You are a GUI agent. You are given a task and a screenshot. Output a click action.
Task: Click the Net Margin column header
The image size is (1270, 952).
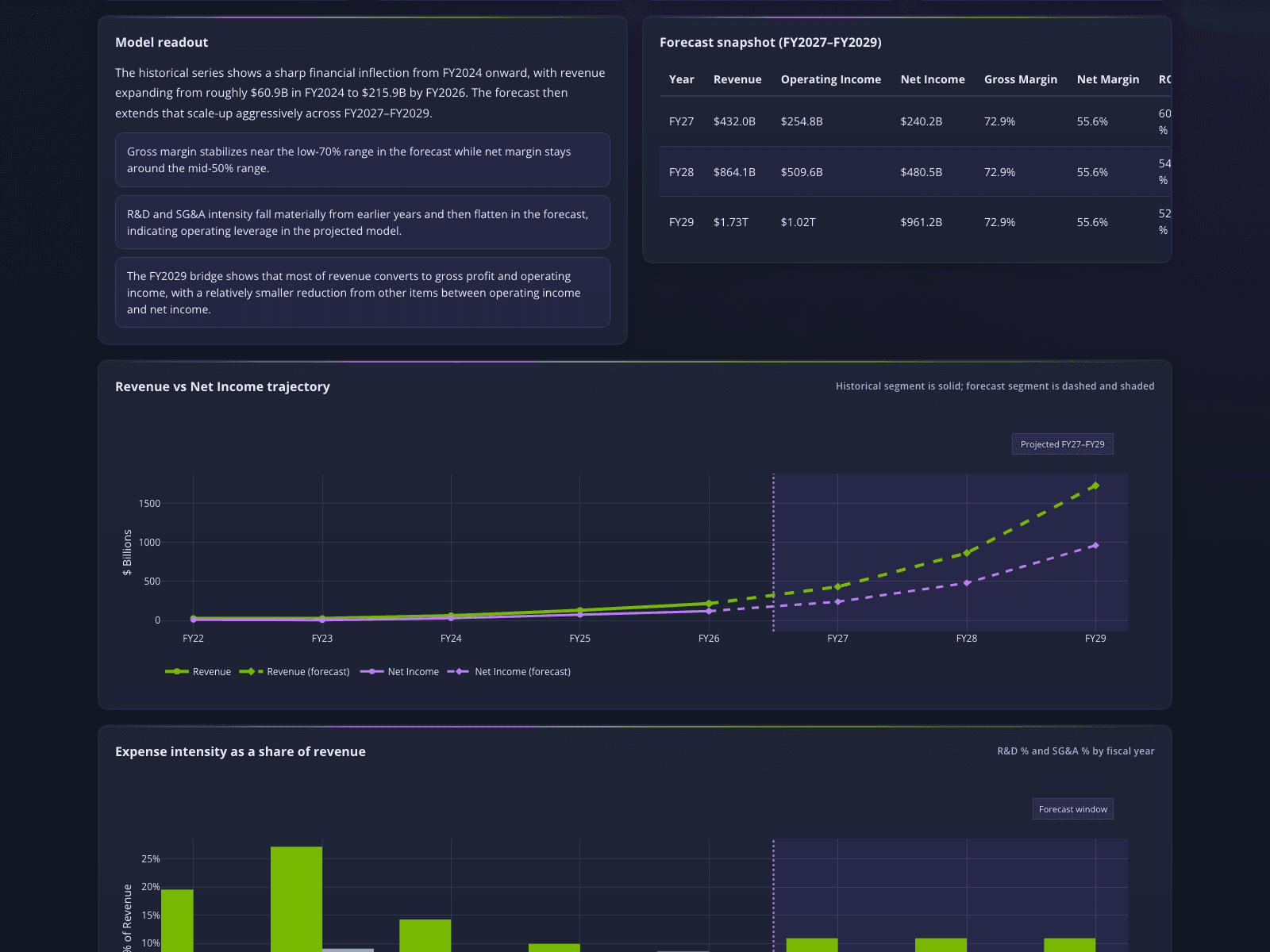[x=1108, y=79]
